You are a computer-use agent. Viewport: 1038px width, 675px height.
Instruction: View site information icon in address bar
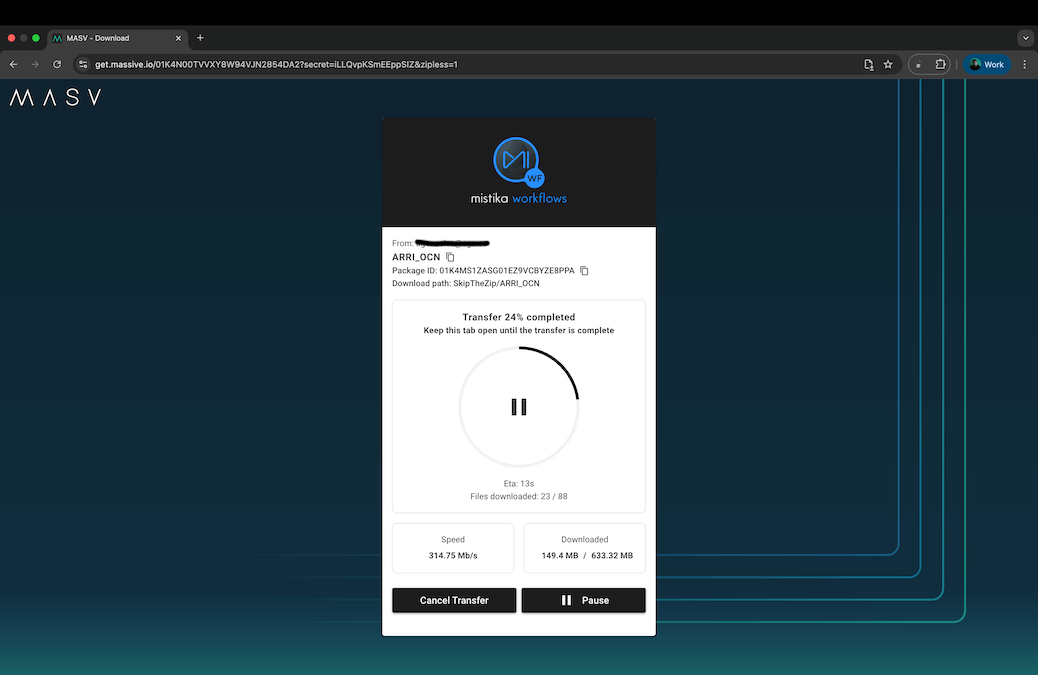pyautogui.click(x=83, y=64)
